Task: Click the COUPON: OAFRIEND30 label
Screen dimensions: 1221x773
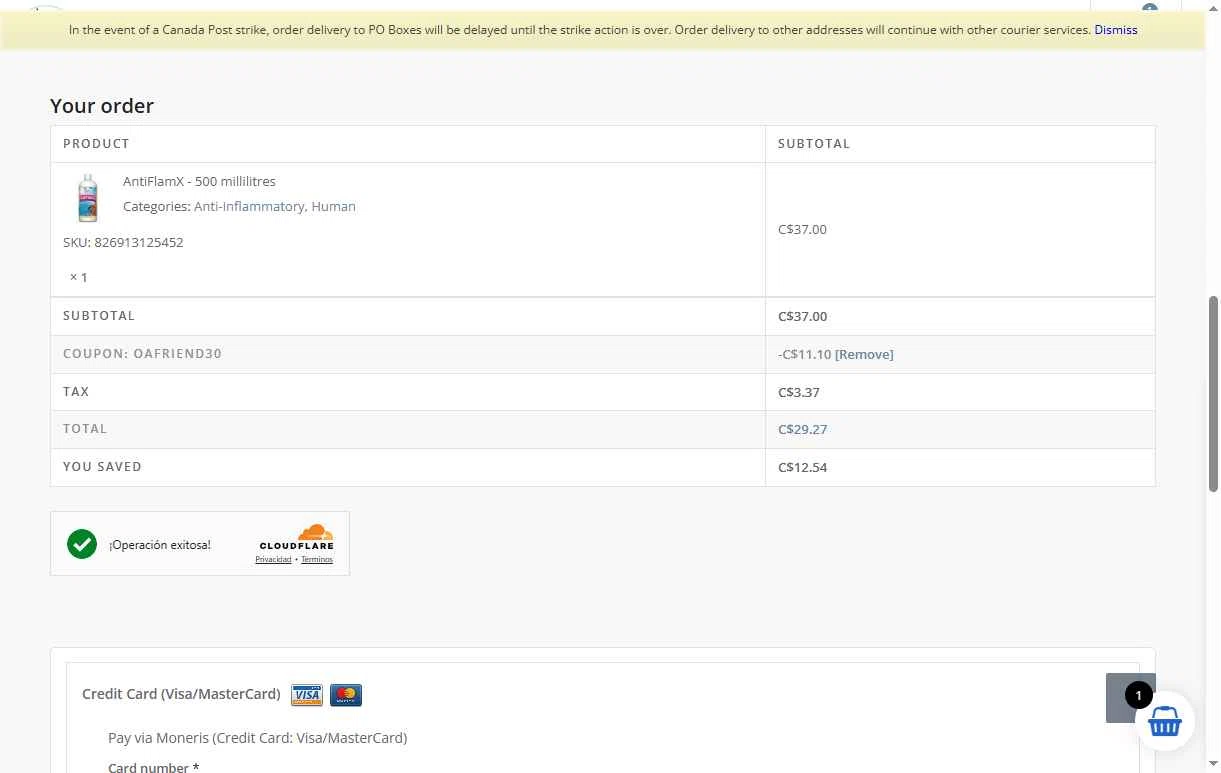Action: (x=142, y=354)
